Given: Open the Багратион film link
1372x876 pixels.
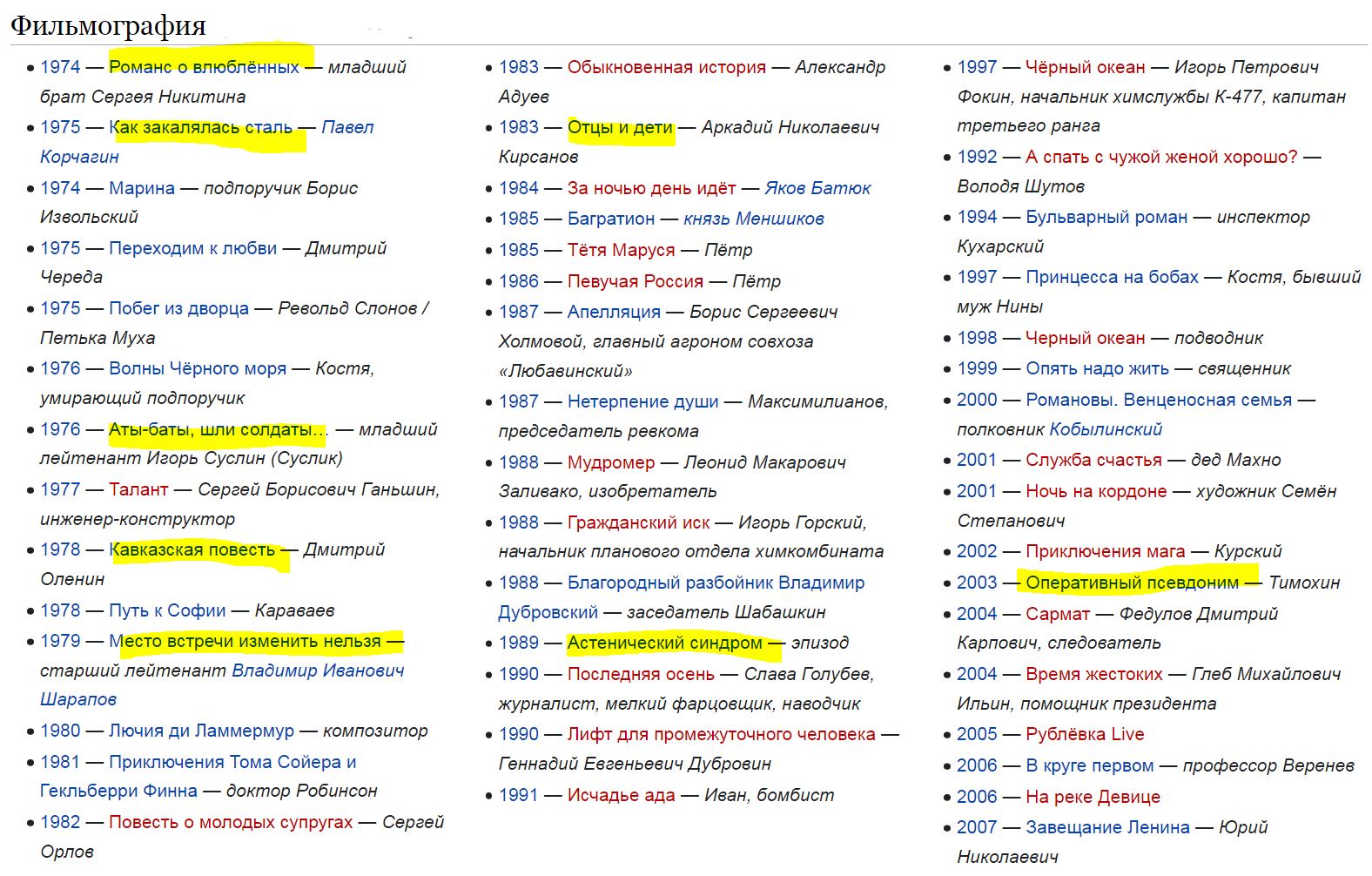Looking at the screenshot, I should click(x=611, y=219).
